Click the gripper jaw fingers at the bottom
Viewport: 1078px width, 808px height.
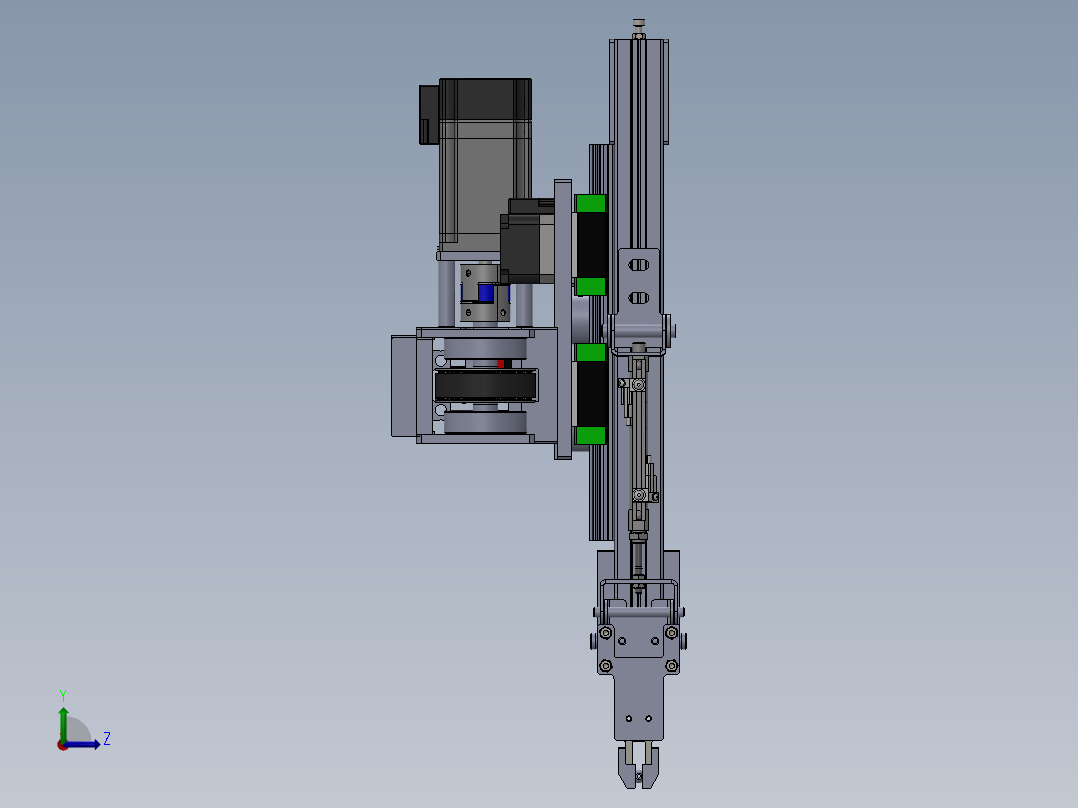(x=637, y=770)
